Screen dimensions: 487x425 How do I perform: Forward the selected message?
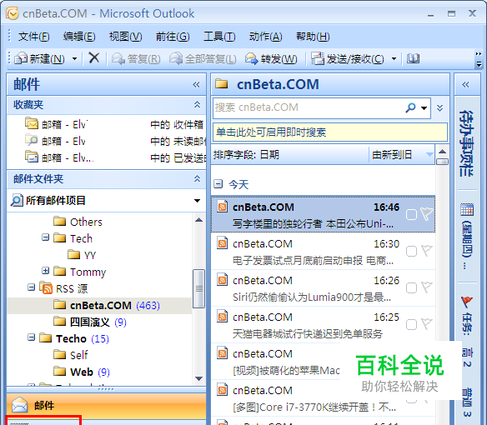tap(271, 59)
